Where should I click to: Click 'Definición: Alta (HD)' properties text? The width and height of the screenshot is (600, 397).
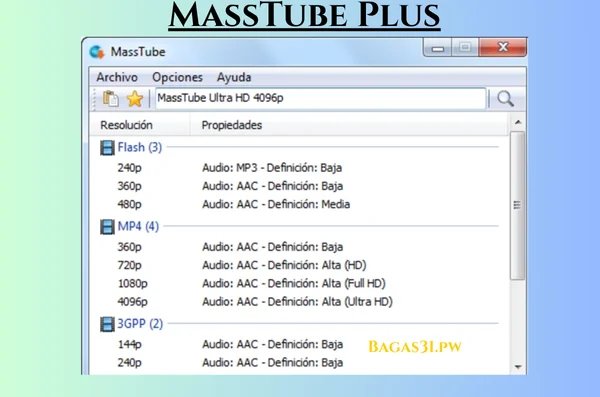tap(317, 265)
